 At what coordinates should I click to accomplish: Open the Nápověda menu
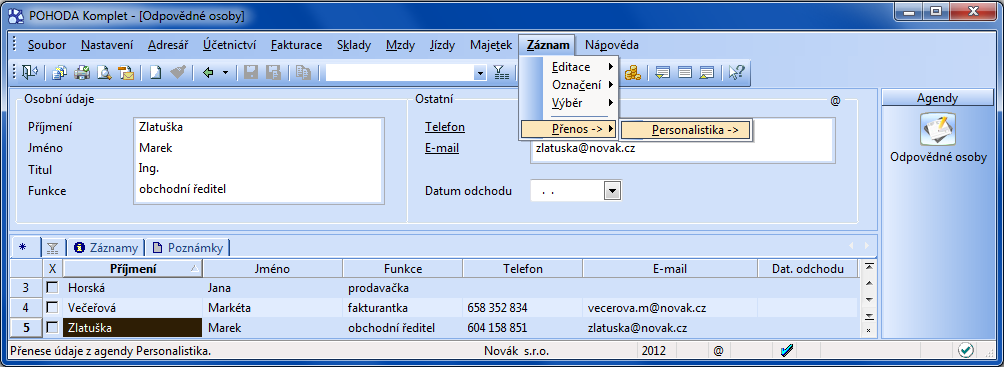pyautogui.click(x=611, y=45)
